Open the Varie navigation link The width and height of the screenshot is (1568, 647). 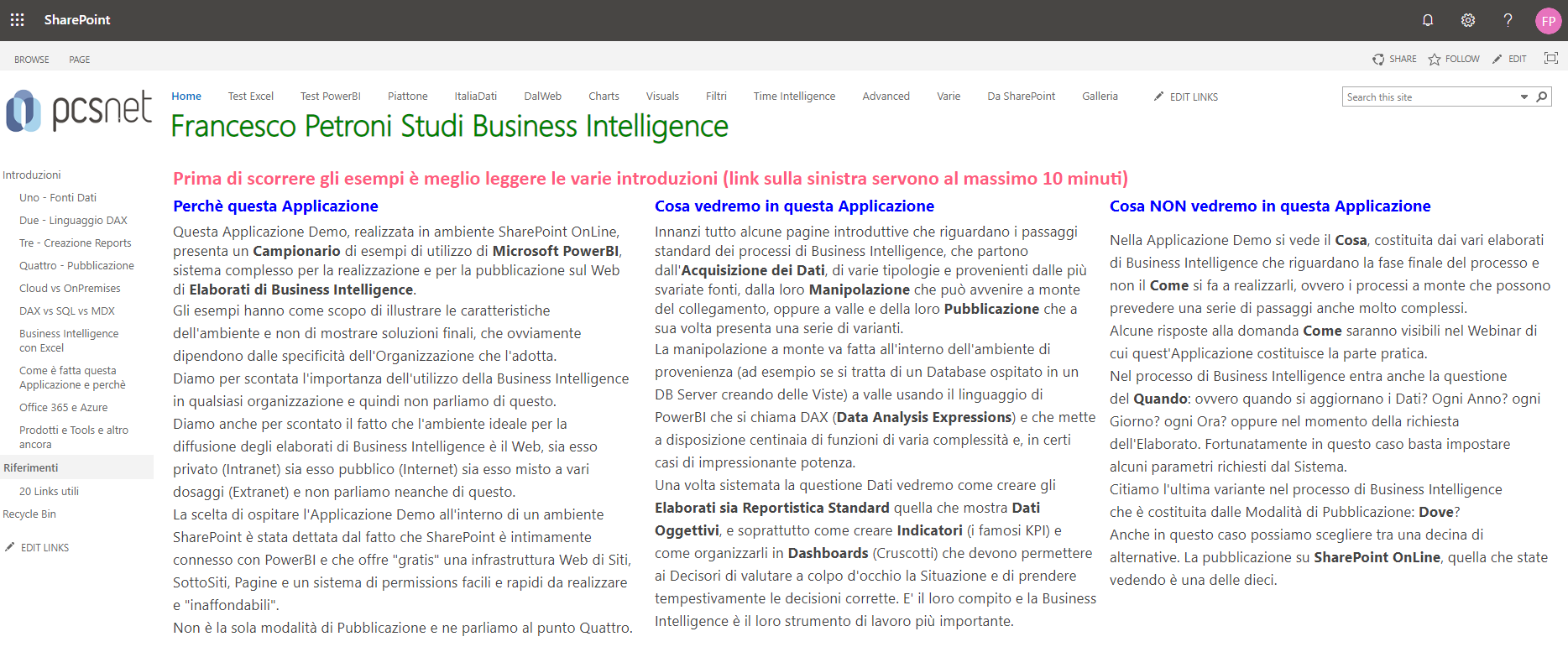click(x=949, y=96)
